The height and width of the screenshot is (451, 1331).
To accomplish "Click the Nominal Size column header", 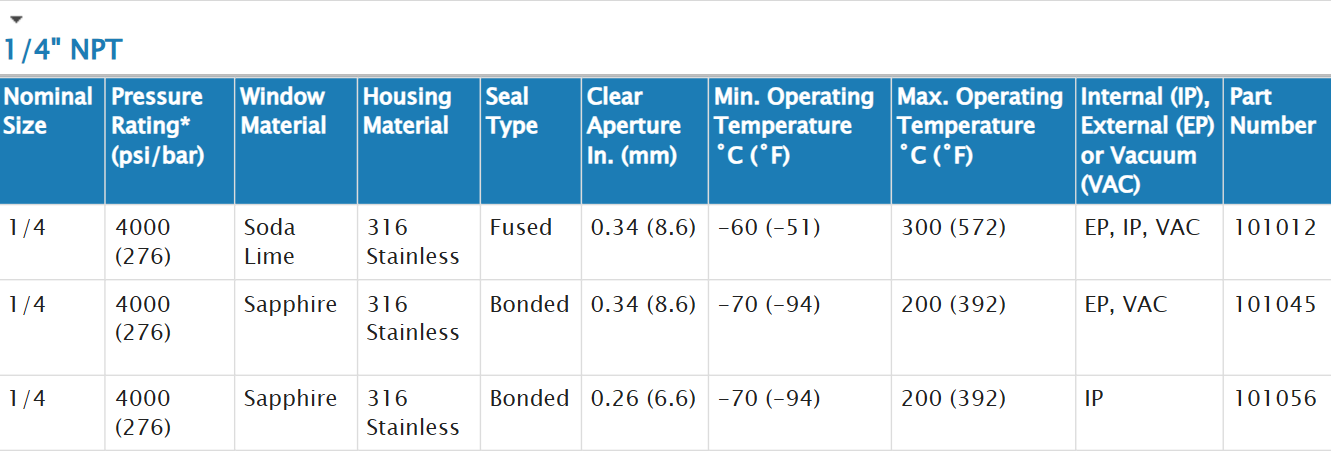I will coord(48,111).
